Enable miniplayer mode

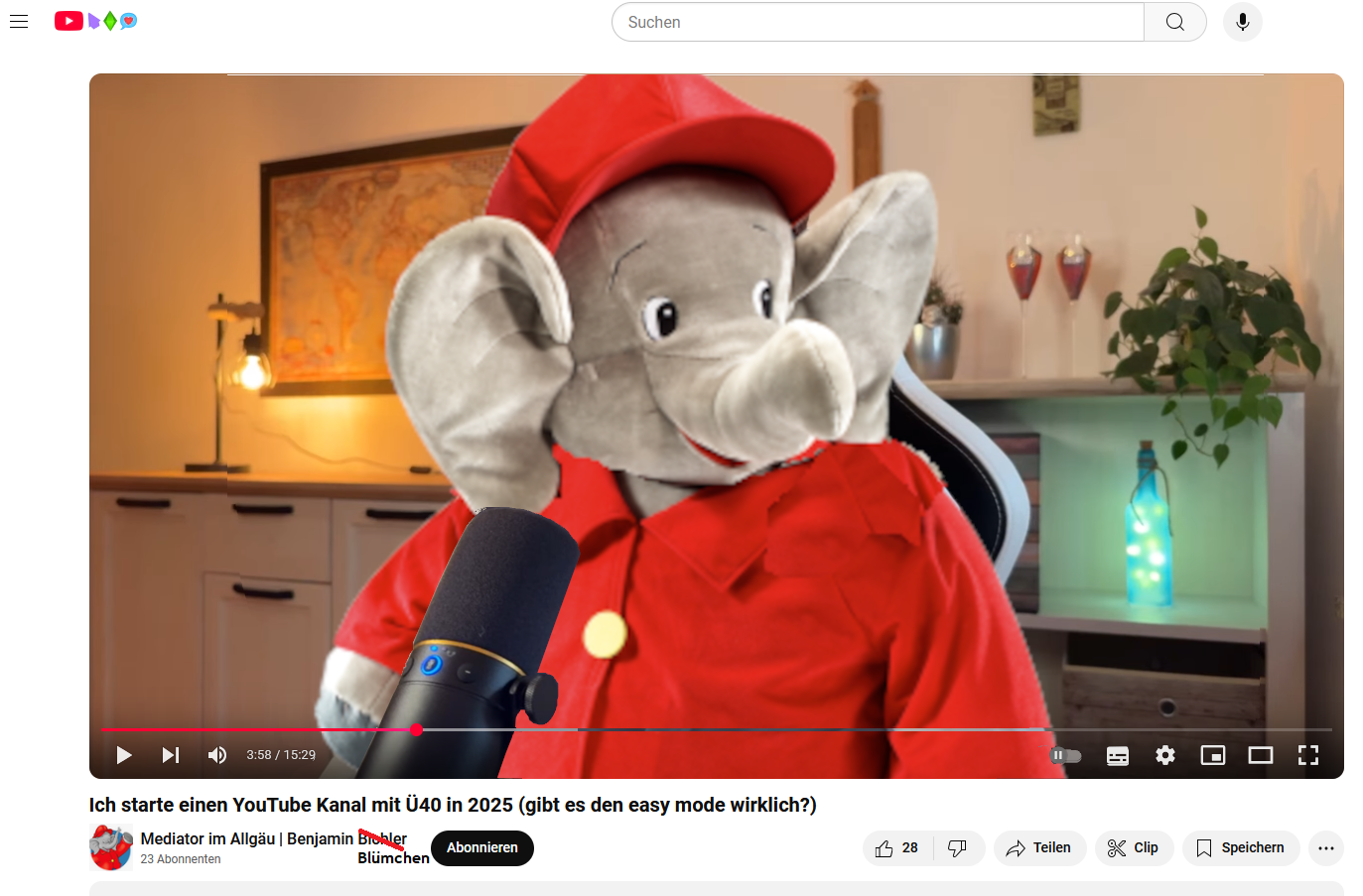1213,755
